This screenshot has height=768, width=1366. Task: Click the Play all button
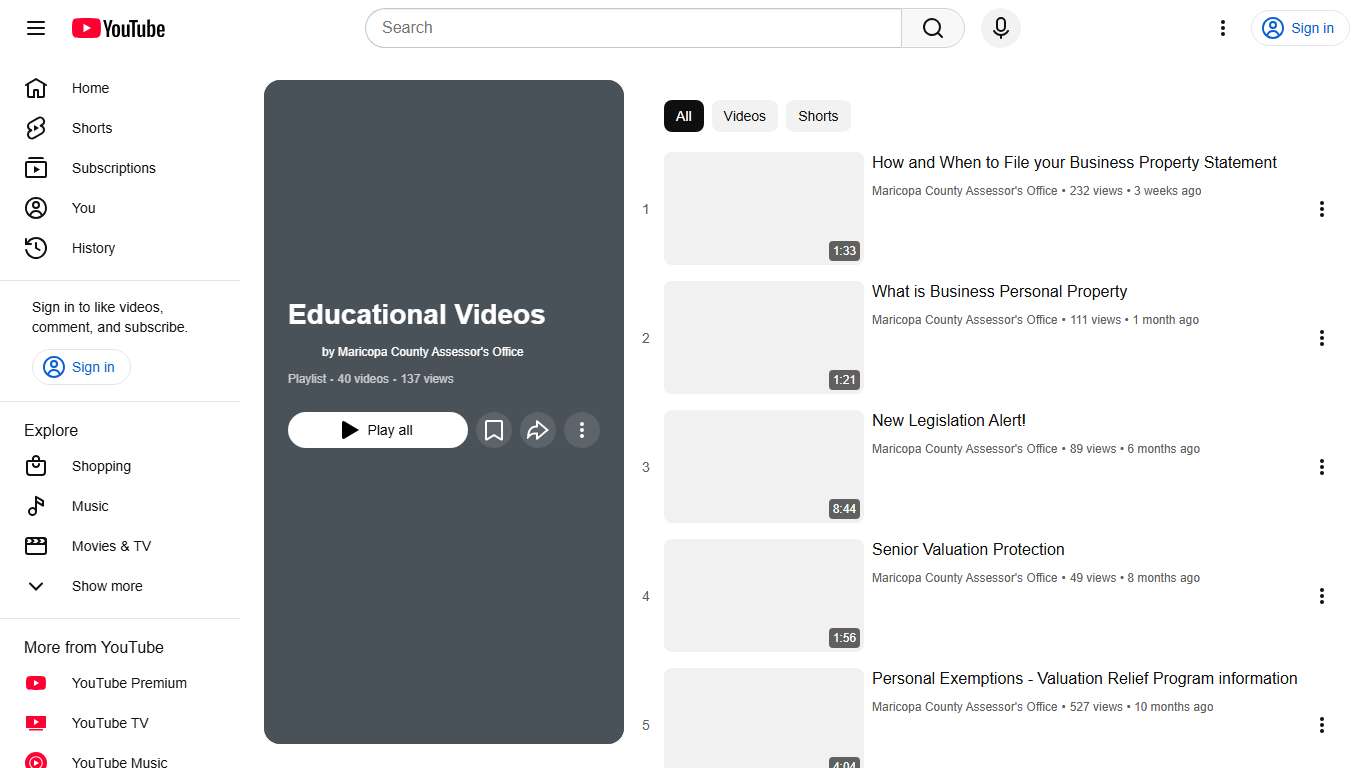click(x=377, y=430)
